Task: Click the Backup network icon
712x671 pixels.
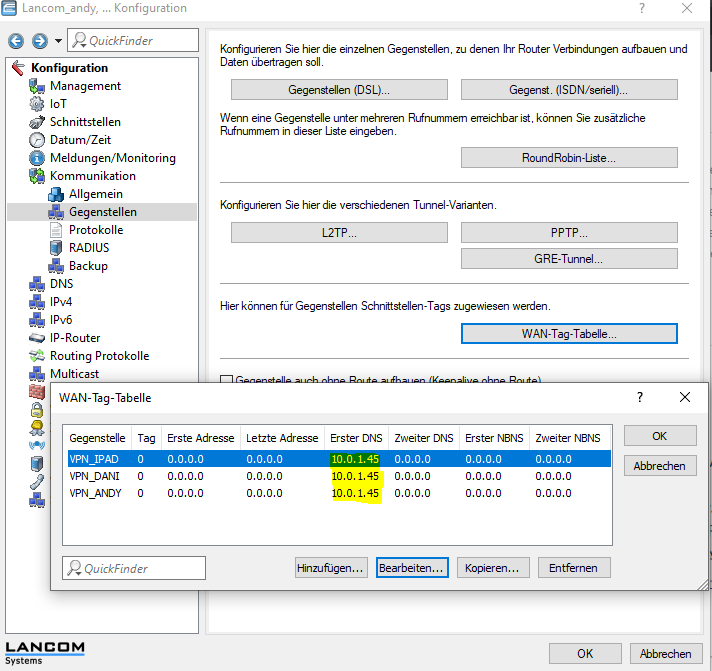Action: (x=56, y=266)
